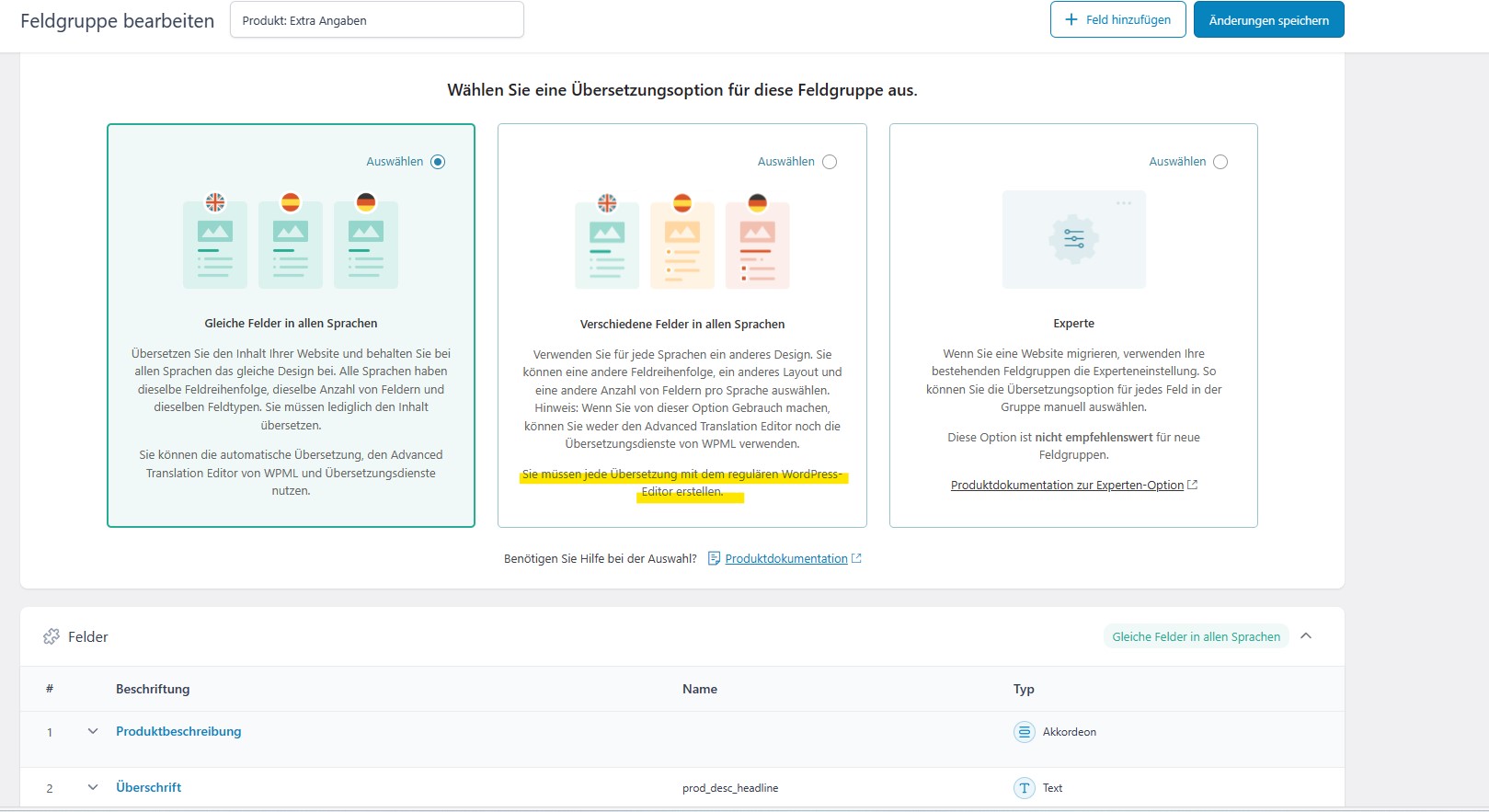Select 'Gleiche Felder in allen Sprachen' radio button
This screenshot has width=1489, height=812.
click(438, 162)
